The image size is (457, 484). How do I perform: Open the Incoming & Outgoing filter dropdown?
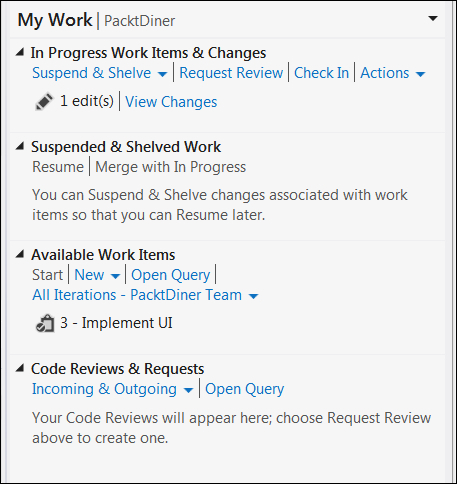(112, 389)
